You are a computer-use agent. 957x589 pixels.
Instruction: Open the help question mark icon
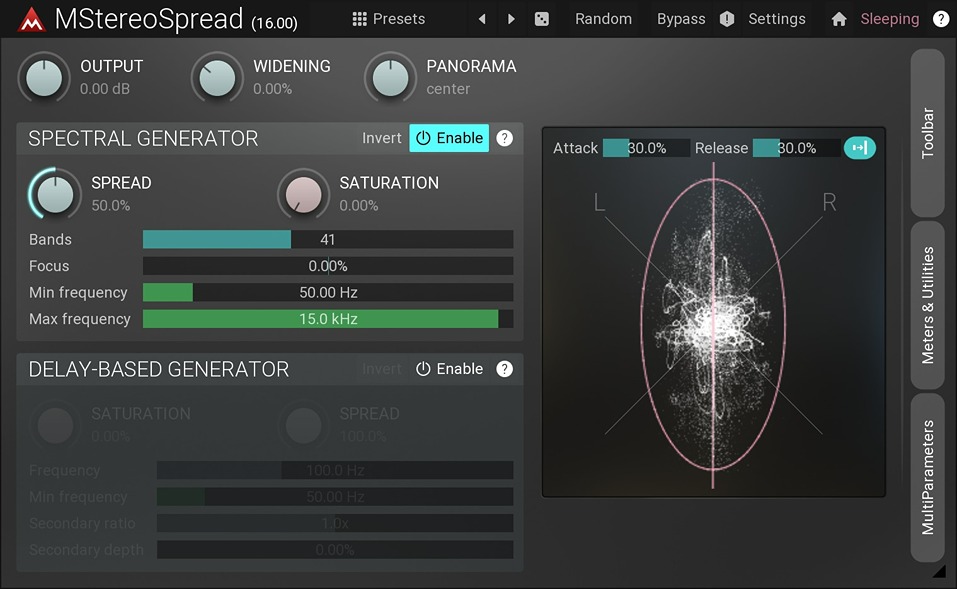940,18
